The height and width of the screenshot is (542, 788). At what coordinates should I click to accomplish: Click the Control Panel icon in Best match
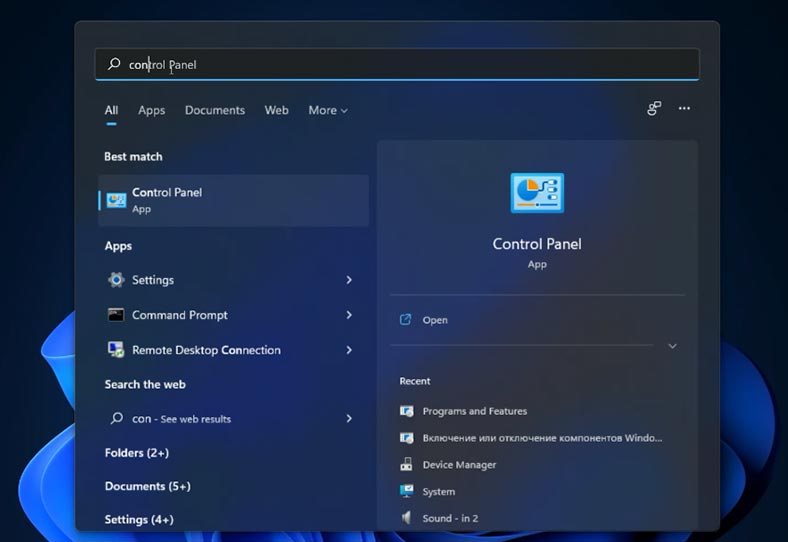(x=116, y=200)
